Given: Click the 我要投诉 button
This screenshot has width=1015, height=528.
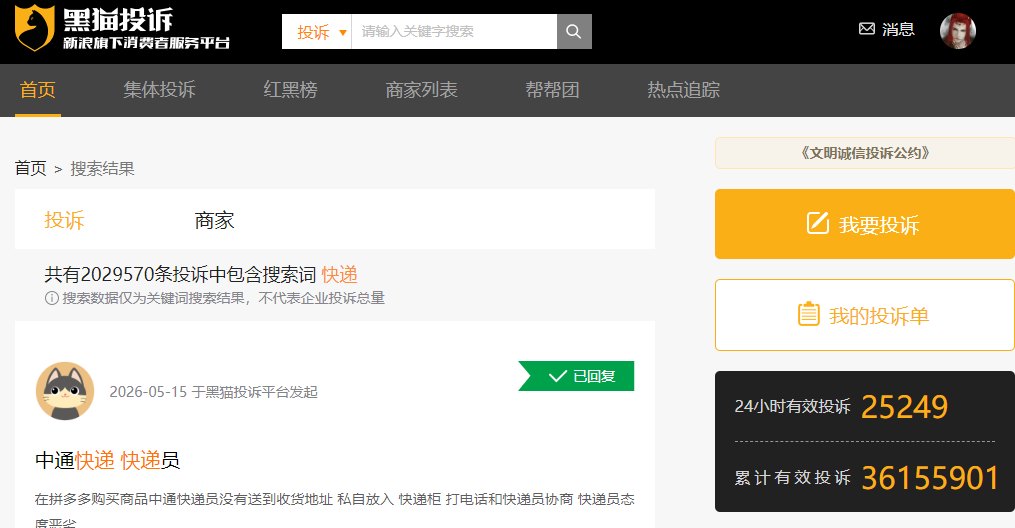Looking at the screenshot, I should (x=865, y=224).
